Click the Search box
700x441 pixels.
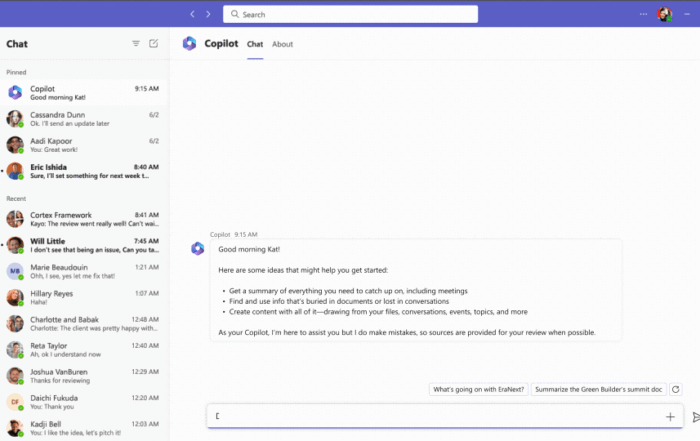pyautogui.click(x=350, y=14)
